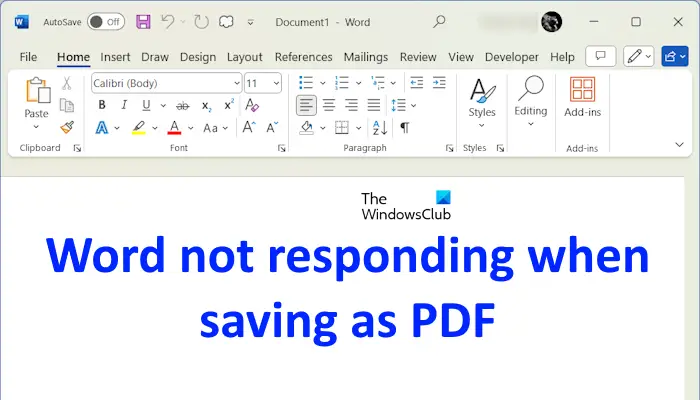This screenshot has height=400, width=700.
Task: Apply Subscript formatting
Action: point(206,106)
